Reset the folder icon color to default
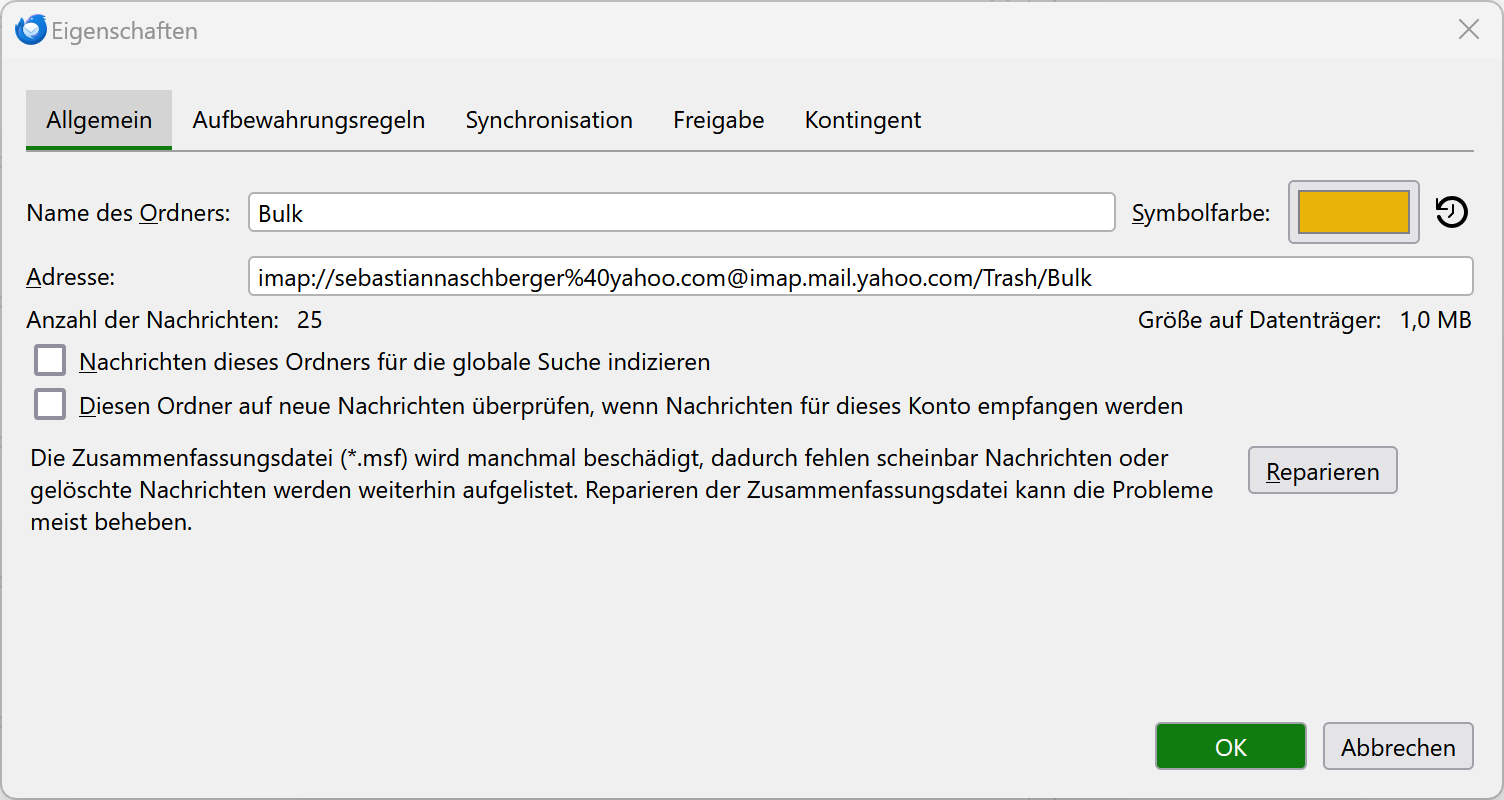 click(x=1451, y=212)
